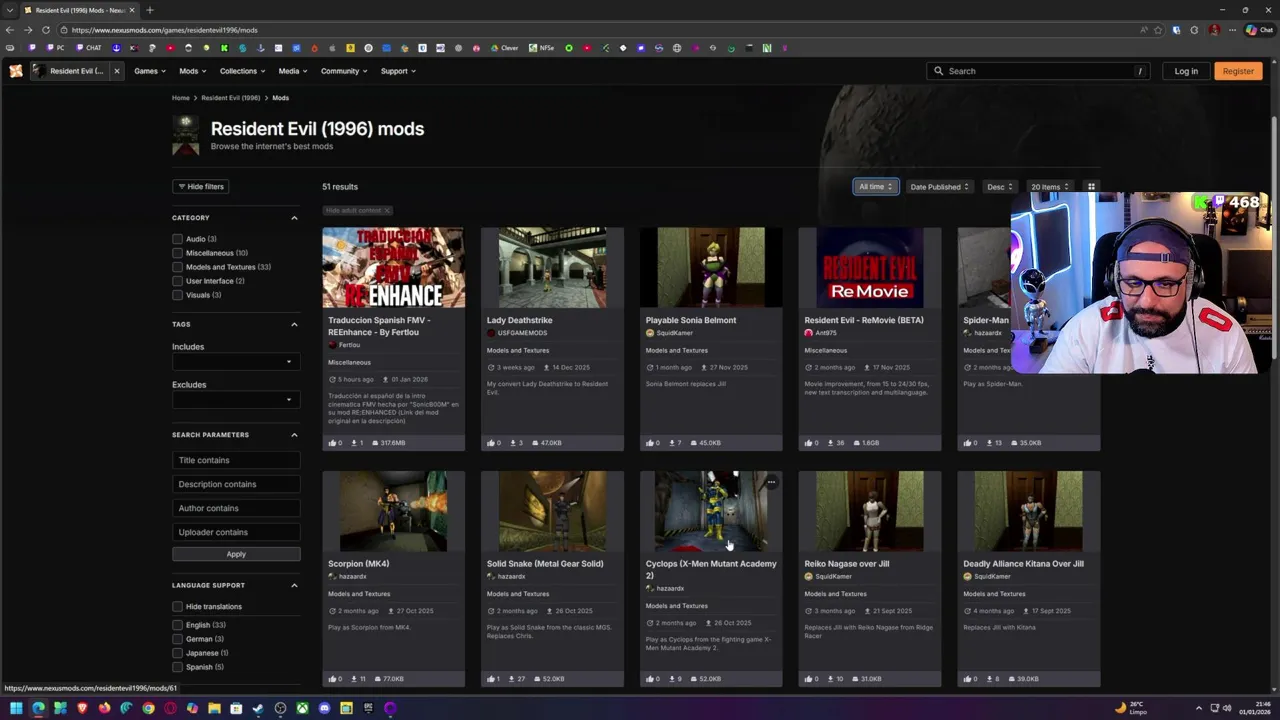Click the magnifier icon in Search box
Screen dimensions: 1280x720
(938, 71)
